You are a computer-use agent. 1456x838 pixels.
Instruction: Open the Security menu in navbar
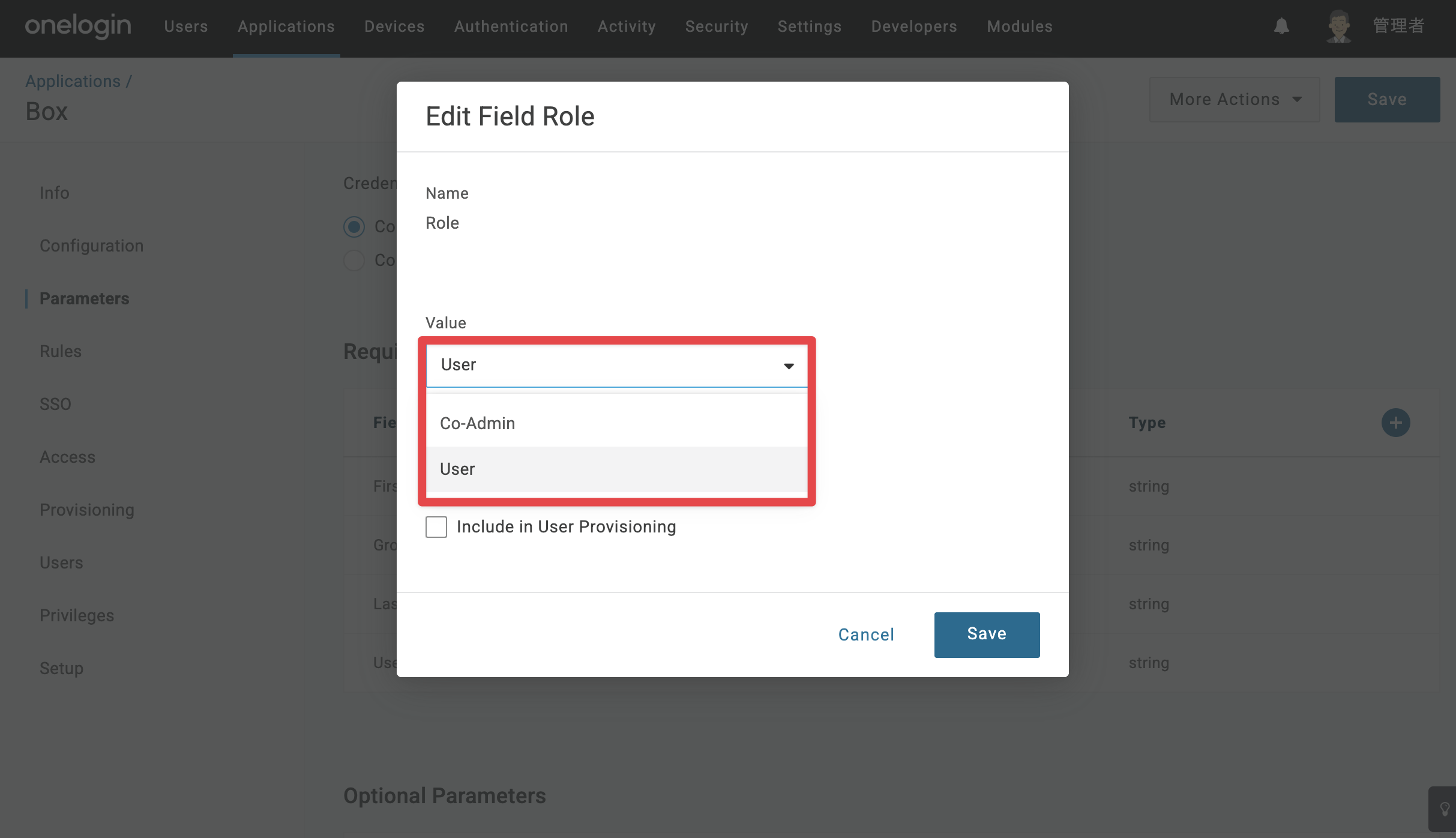[x=717, y=26]
